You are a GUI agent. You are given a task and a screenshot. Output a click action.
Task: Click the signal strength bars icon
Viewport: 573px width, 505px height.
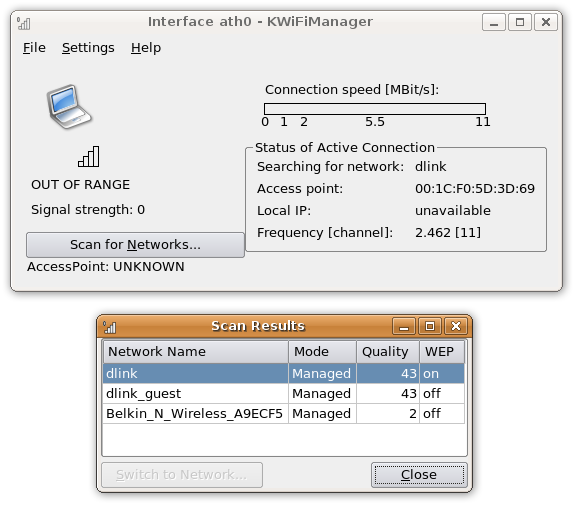(88, 156)
